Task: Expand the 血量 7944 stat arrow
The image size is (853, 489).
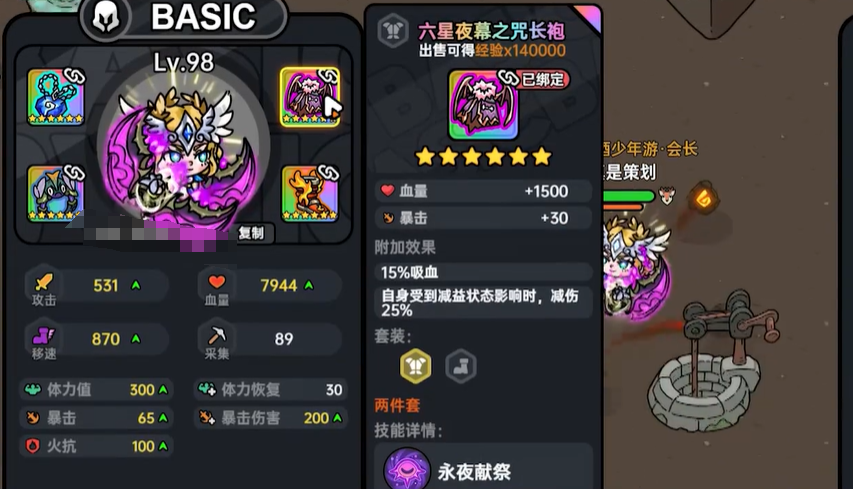Action: tap(309, 285)
